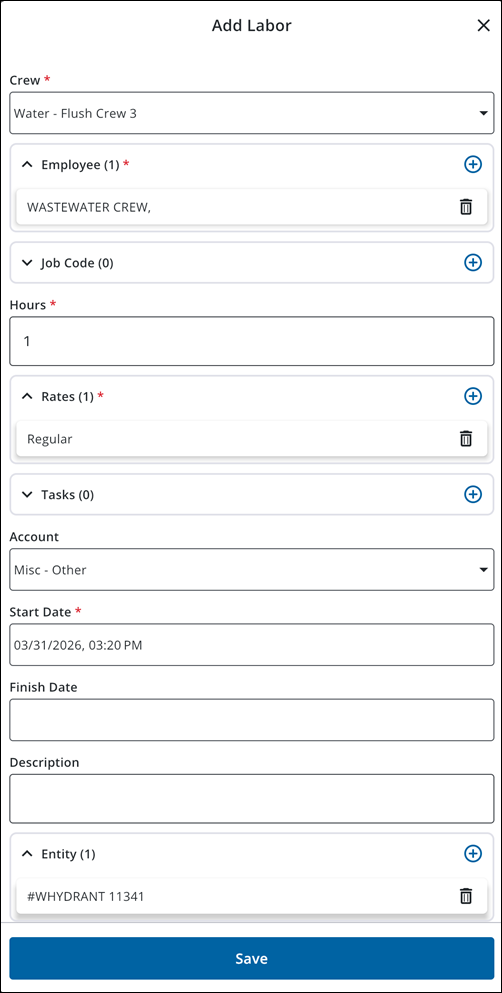The width and height of the screenshot is (502, 993).
Task: Click the Employee (1) section header label
Action: tap(80, 165)
